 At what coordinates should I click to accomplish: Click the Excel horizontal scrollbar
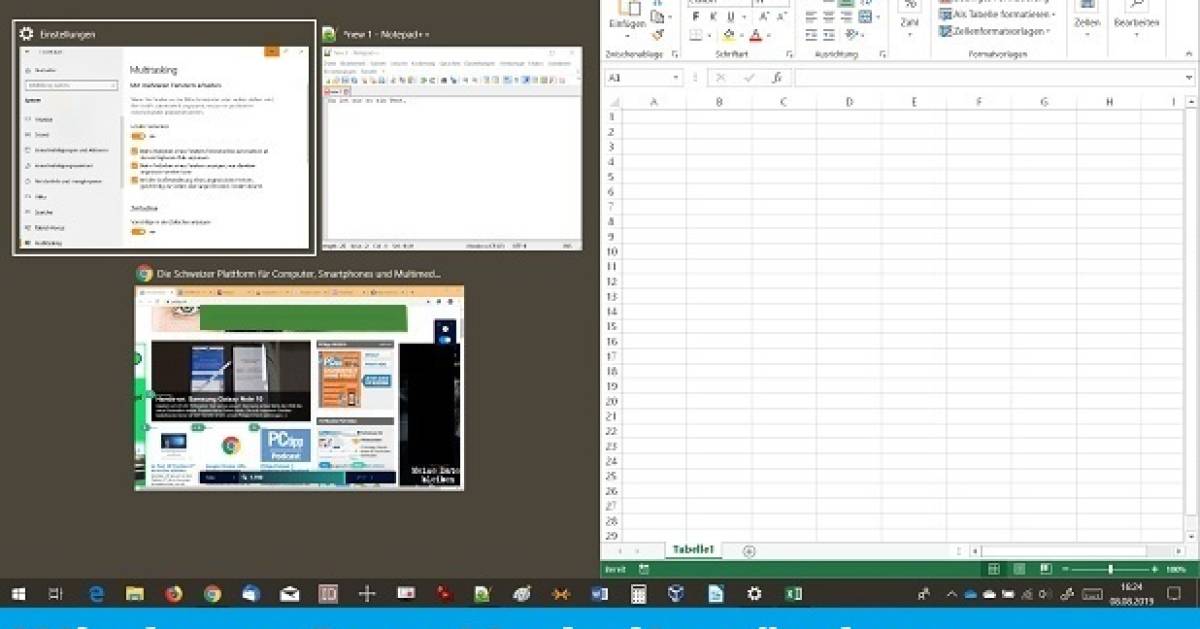pyautogui.click(x=1062, y=551)
